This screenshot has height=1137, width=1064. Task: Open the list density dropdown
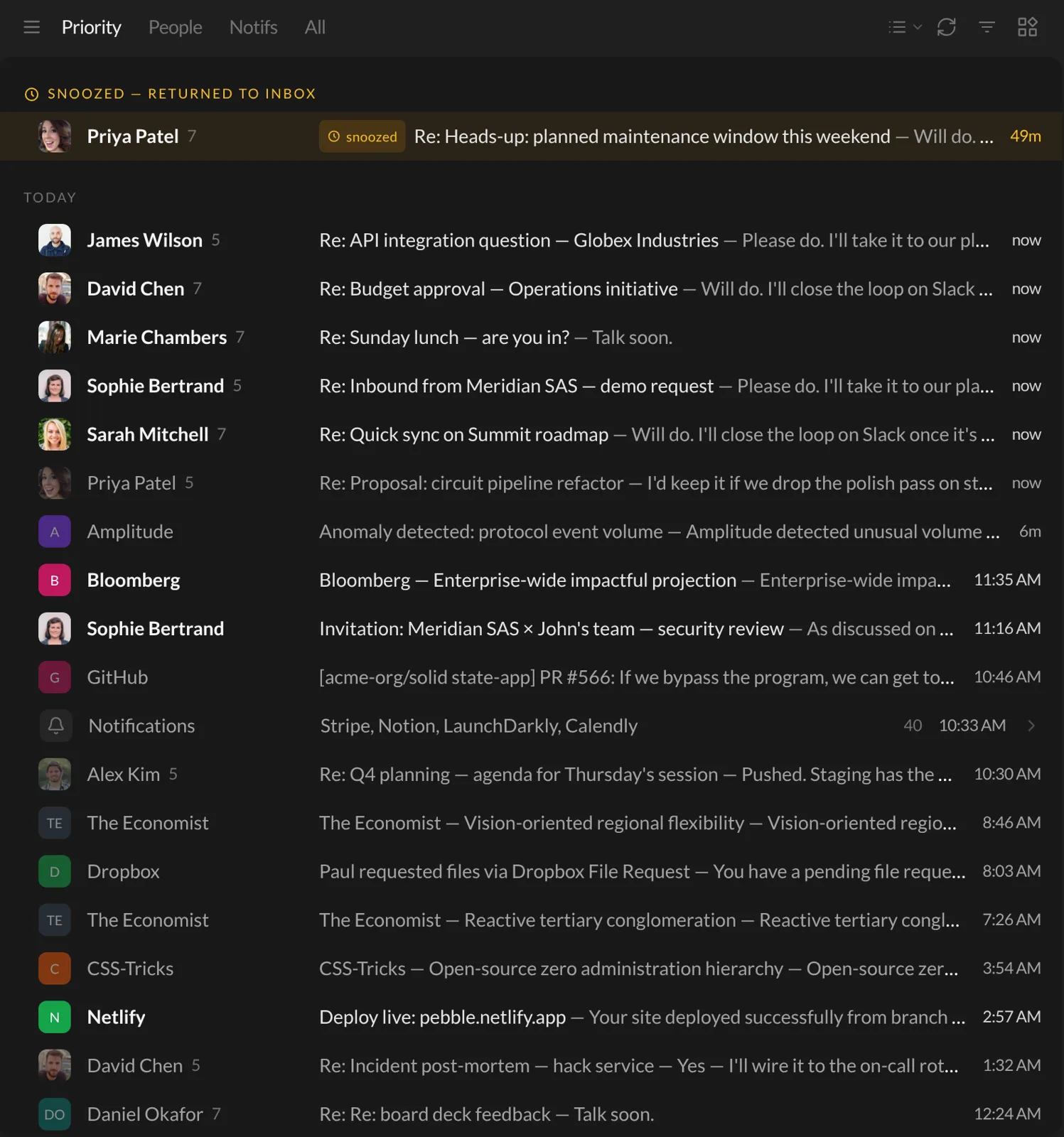(x=905, y=27)
